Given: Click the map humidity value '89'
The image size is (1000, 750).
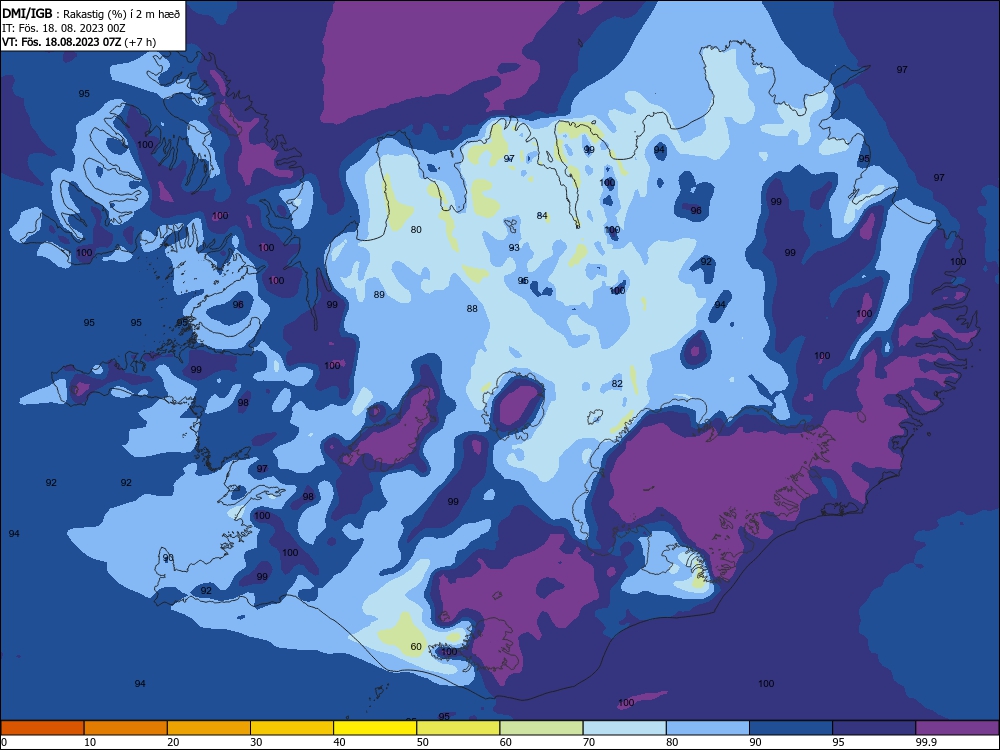Looking at the screenshot, I should point(379,295).
